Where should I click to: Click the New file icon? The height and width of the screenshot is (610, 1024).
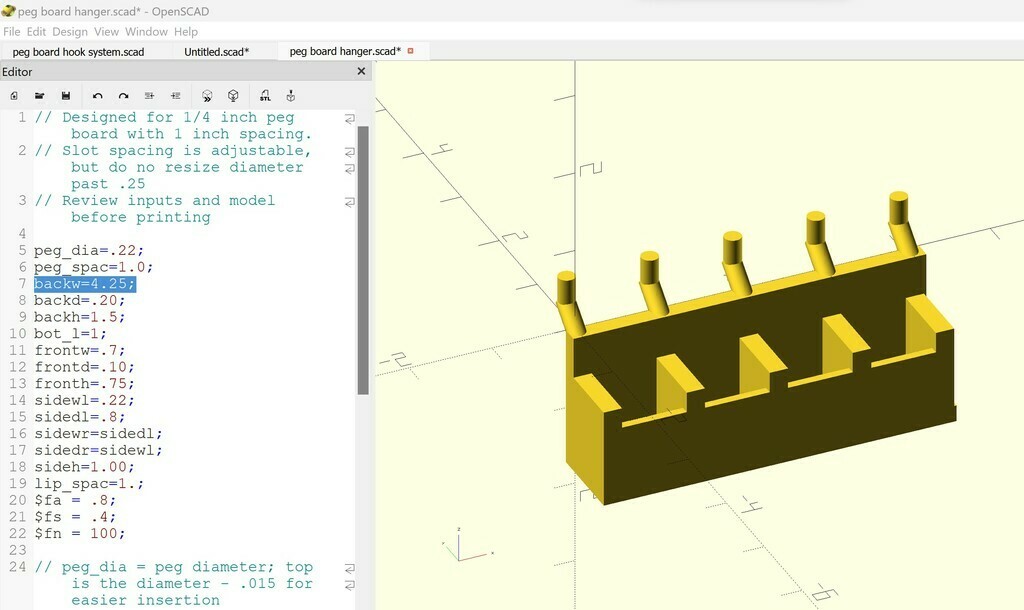click(x=14, y=96)
